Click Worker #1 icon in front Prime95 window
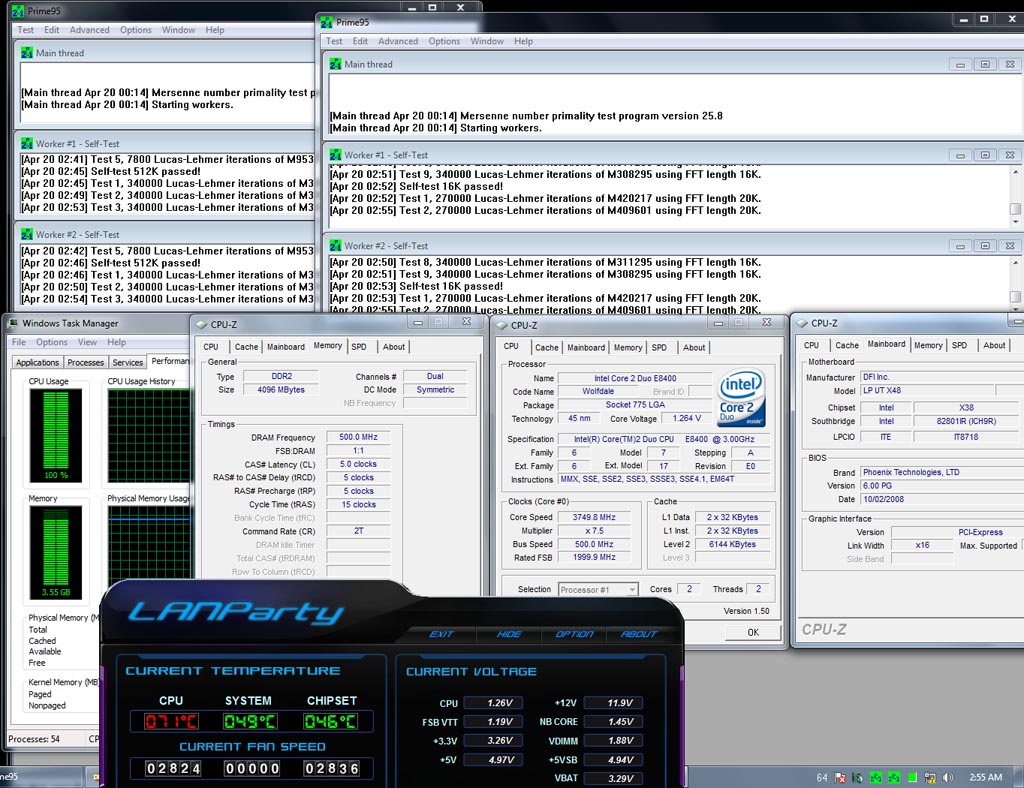1024x788 pixels. coord(335,155)
